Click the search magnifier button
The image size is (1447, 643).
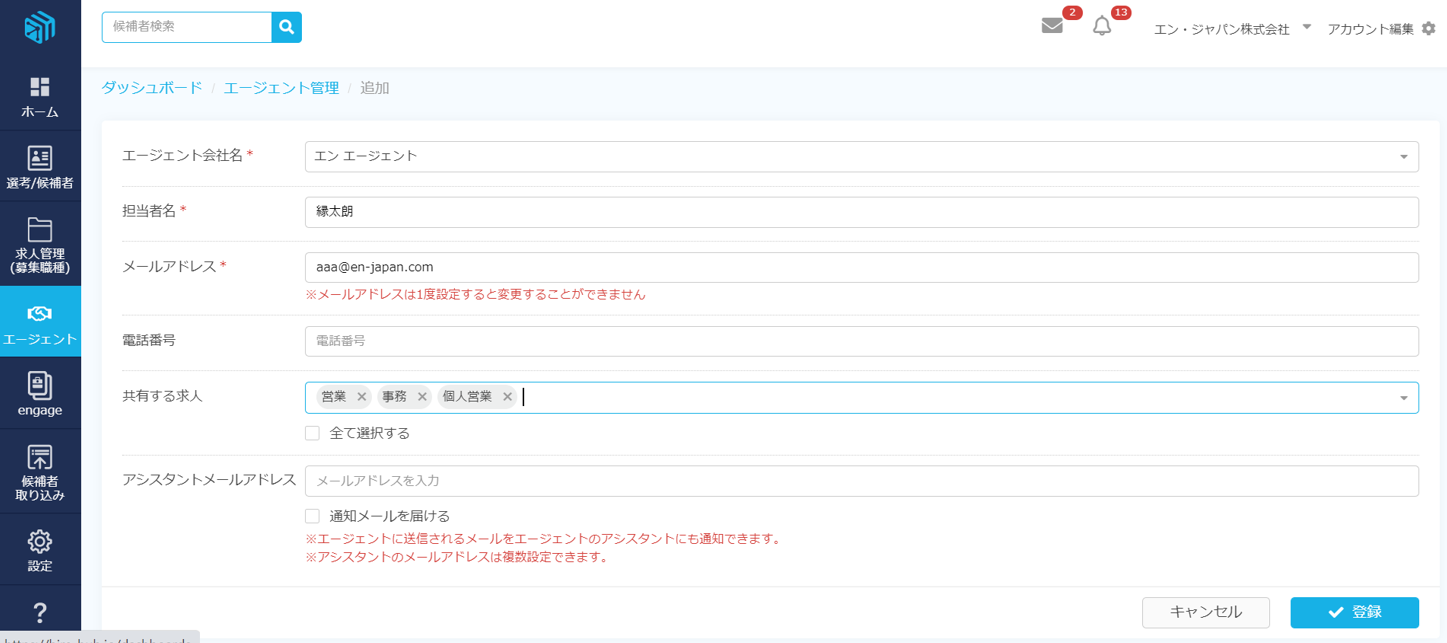click(286, 27)
